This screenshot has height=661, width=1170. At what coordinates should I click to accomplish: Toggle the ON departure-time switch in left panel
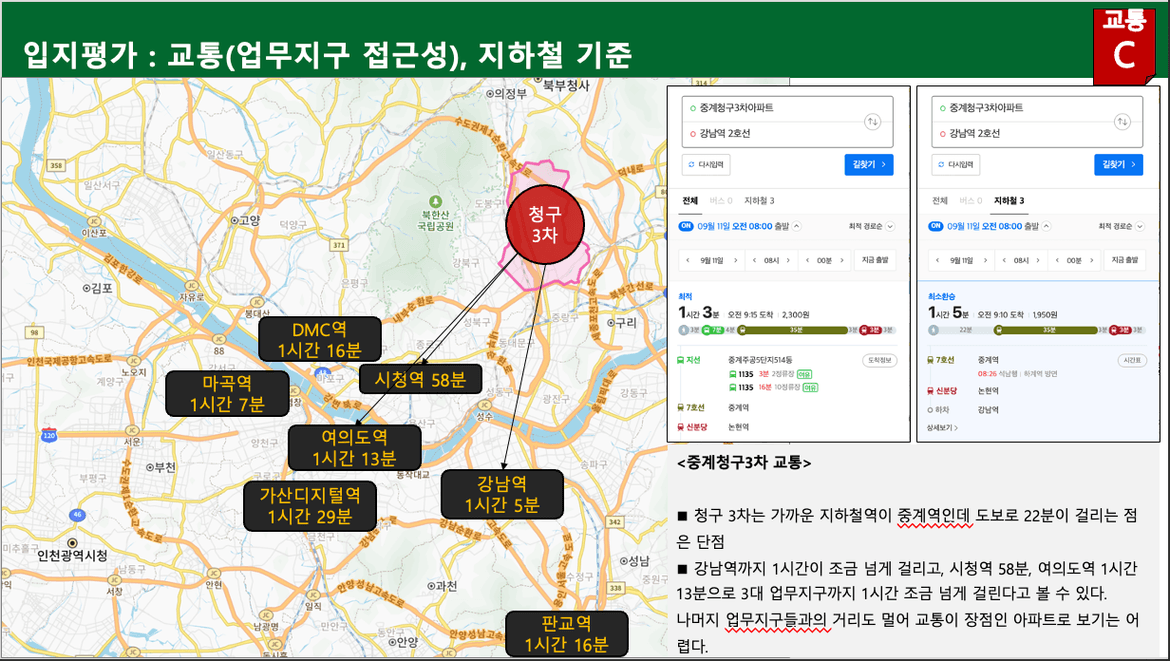click(686, 226)
